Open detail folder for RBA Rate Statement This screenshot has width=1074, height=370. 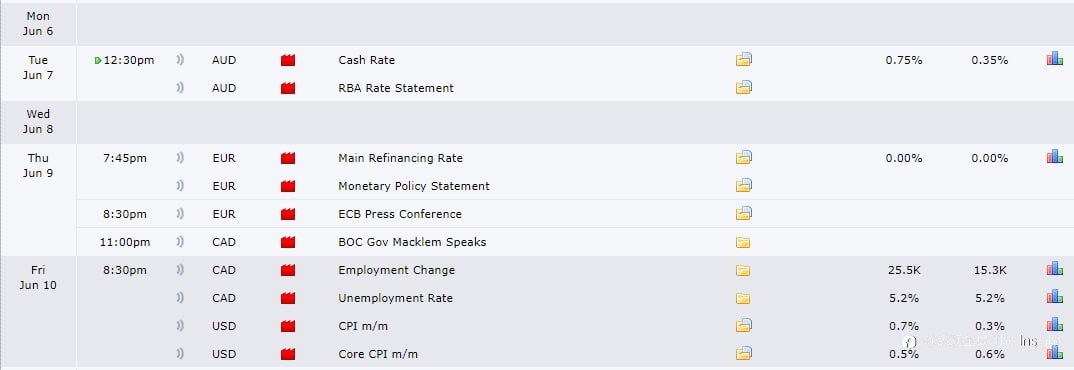coord(744,88)
